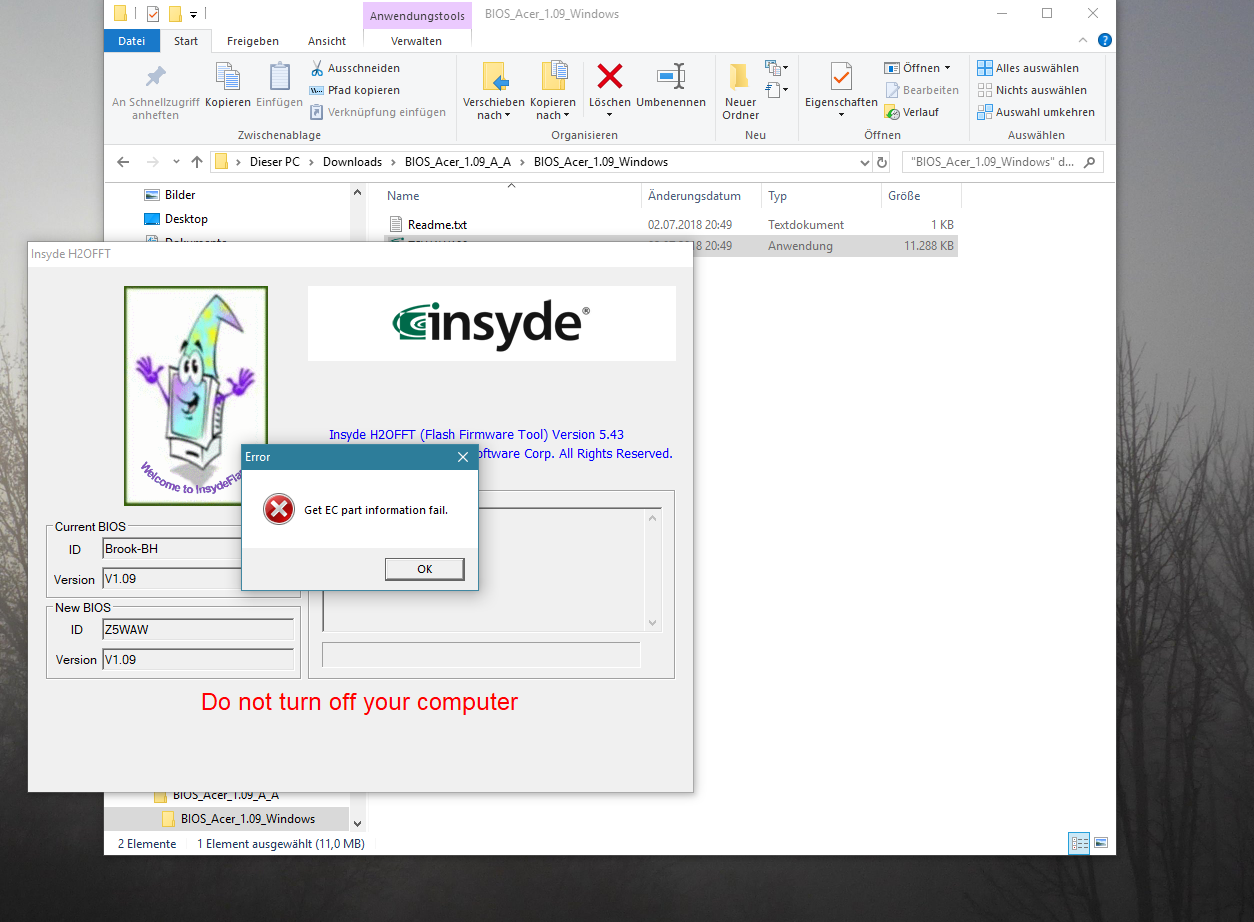Collapse the ribbon with the chevron
This screenshot has height=922, width=1254.
pyautogui.click(x=1084, y=41)
